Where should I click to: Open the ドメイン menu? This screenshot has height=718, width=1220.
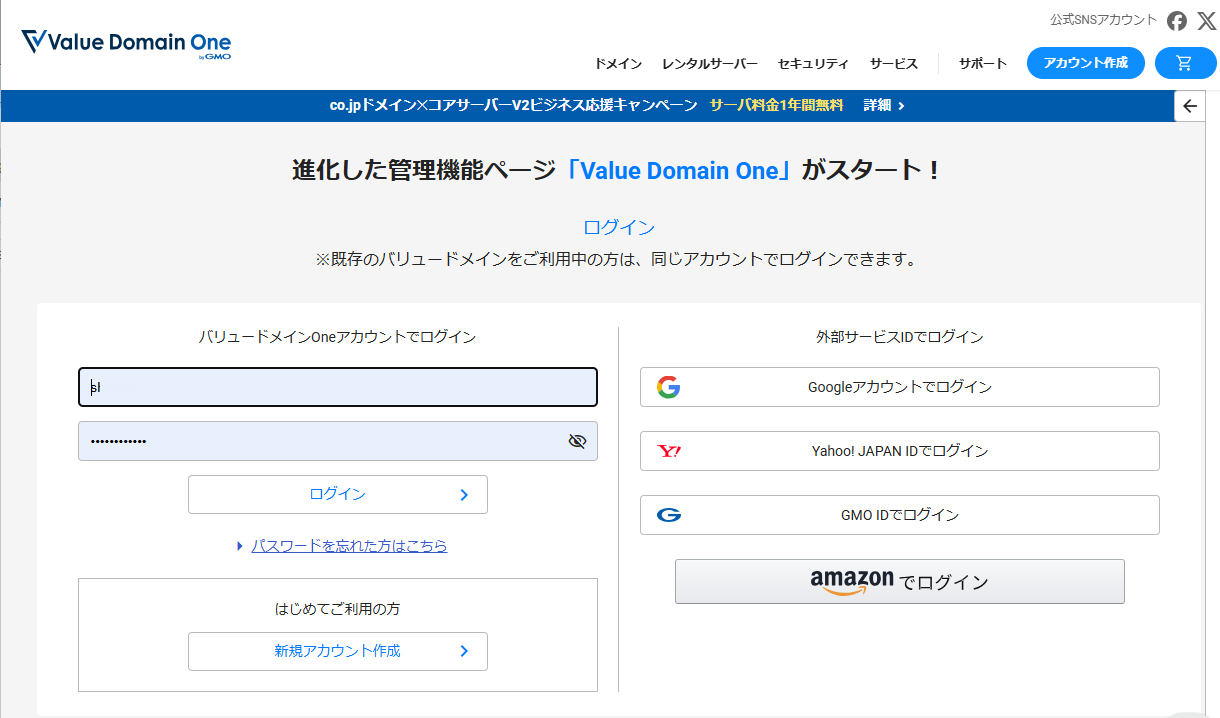(618, 64)
